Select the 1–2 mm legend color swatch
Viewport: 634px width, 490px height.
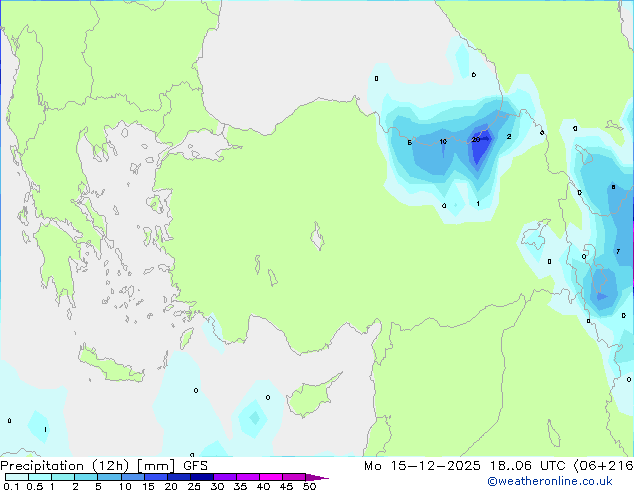[63, 477]
